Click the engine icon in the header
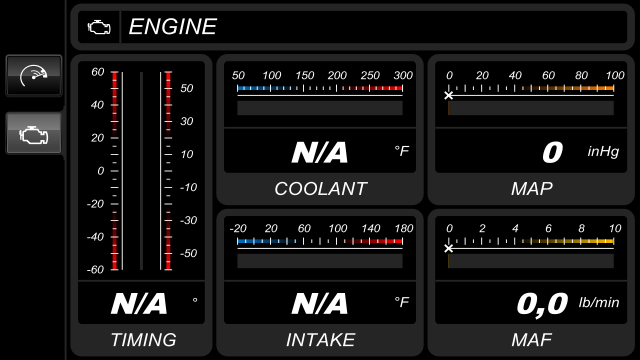This screenshot has width=640, height=360. pyautogui.click(x=99, y=27)
